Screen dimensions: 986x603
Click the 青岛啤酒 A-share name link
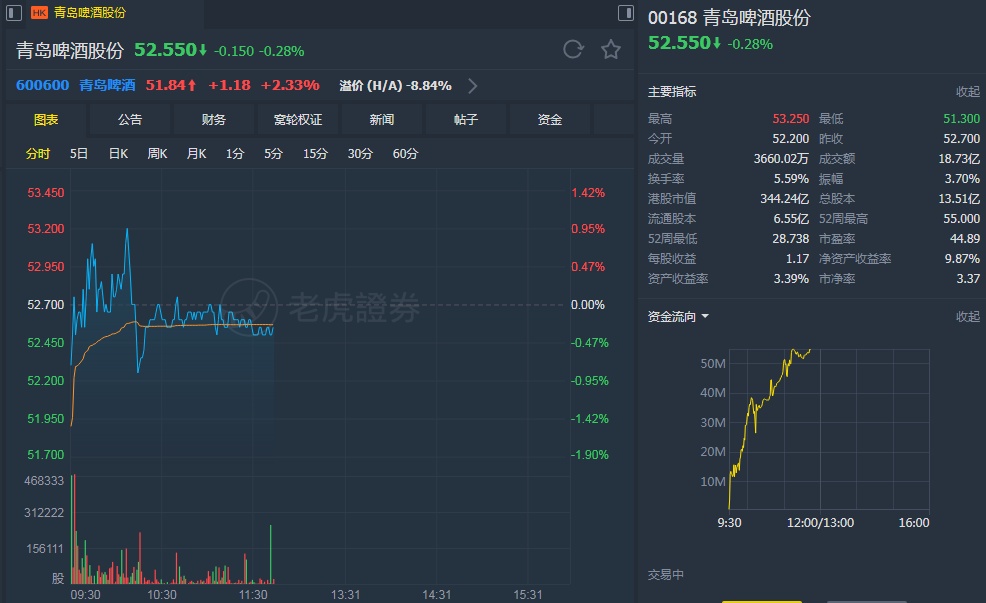tap(108, 86)
